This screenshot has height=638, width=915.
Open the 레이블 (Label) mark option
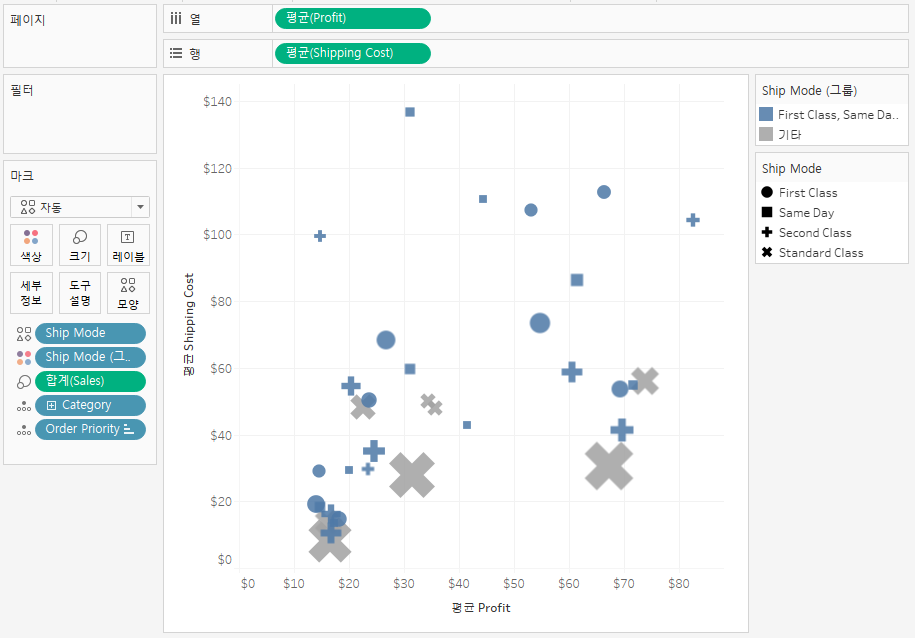click(x=127, y=245)
